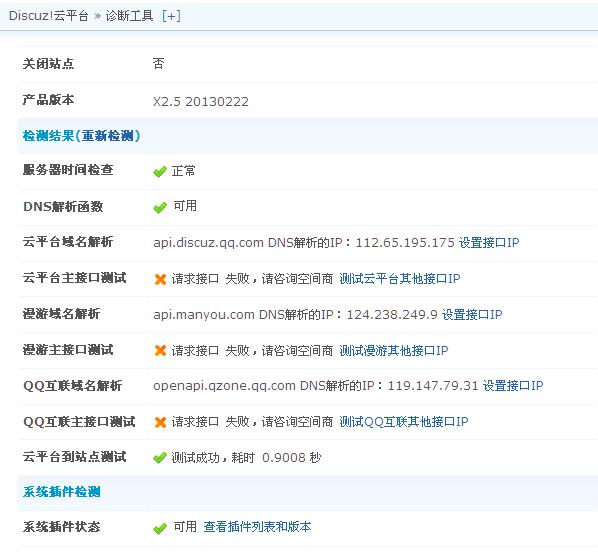Click the [+] link beside 诊断工具
Viewport: 598px width, 553px height.
tap(171, 16)
